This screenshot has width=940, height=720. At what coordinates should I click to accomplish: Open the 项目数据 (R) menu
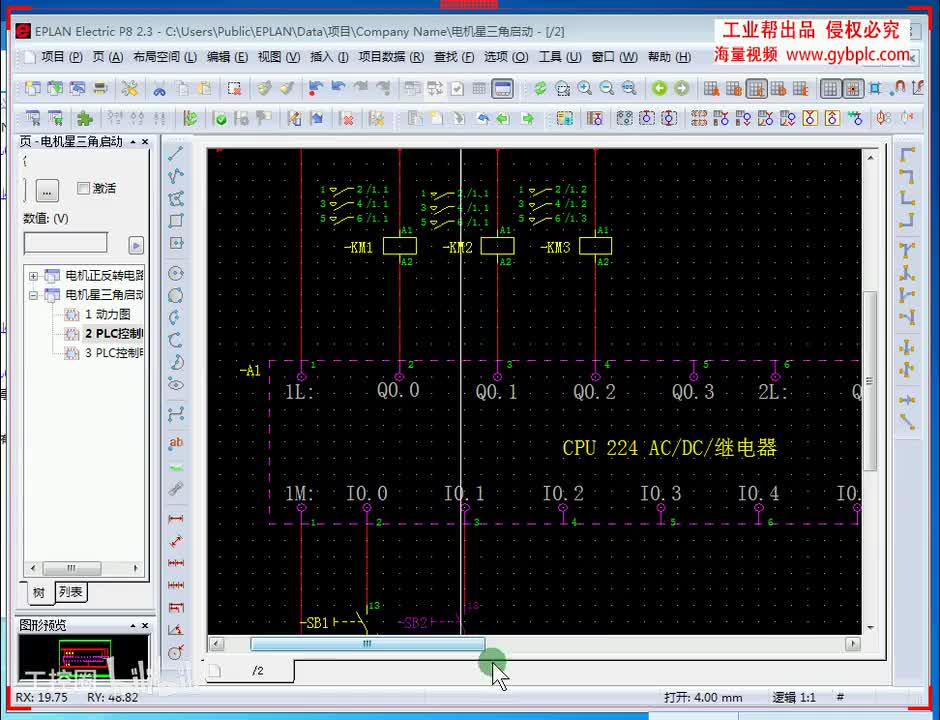391,57
